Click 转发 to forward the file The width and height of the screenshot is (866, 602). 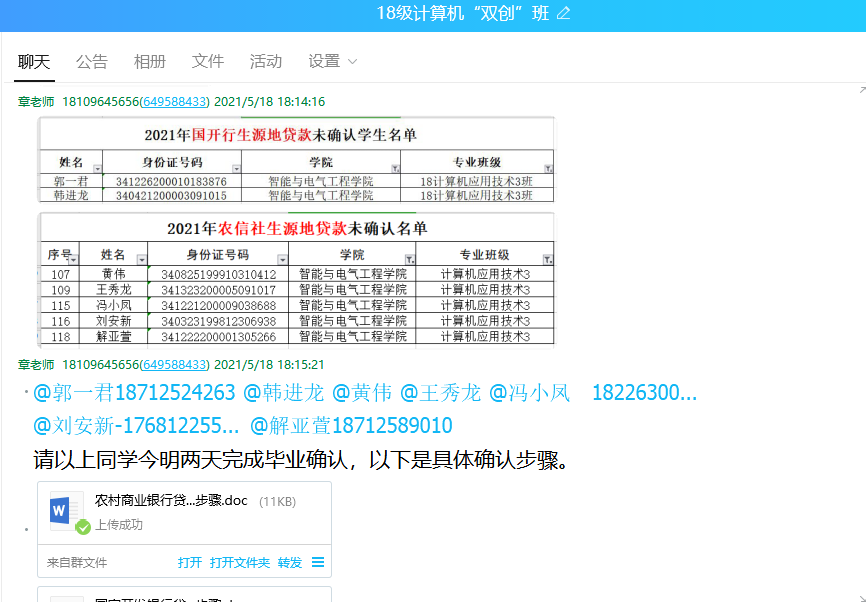pos(290,563)
